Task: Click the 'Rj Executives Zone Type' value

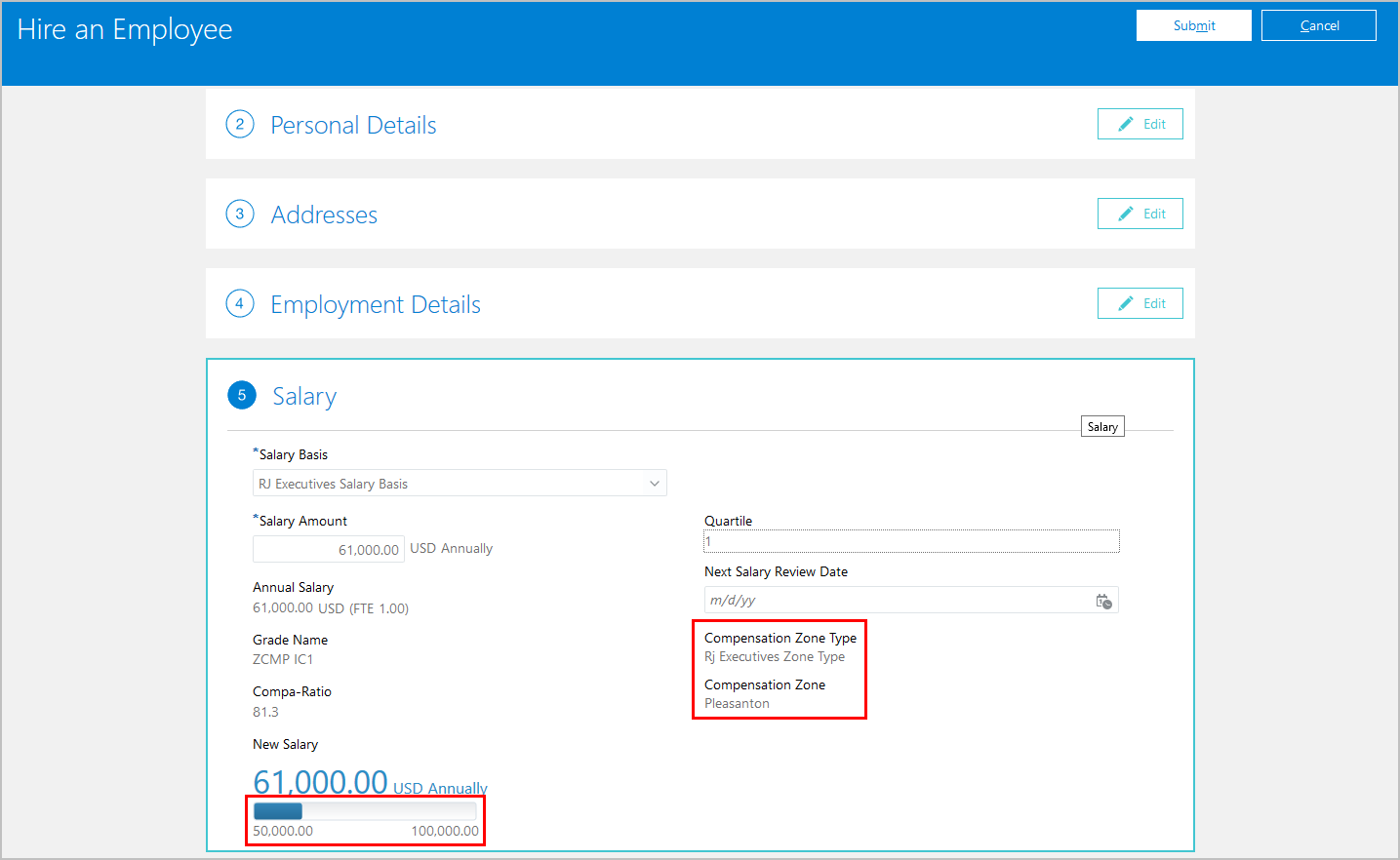Action: 775,656
